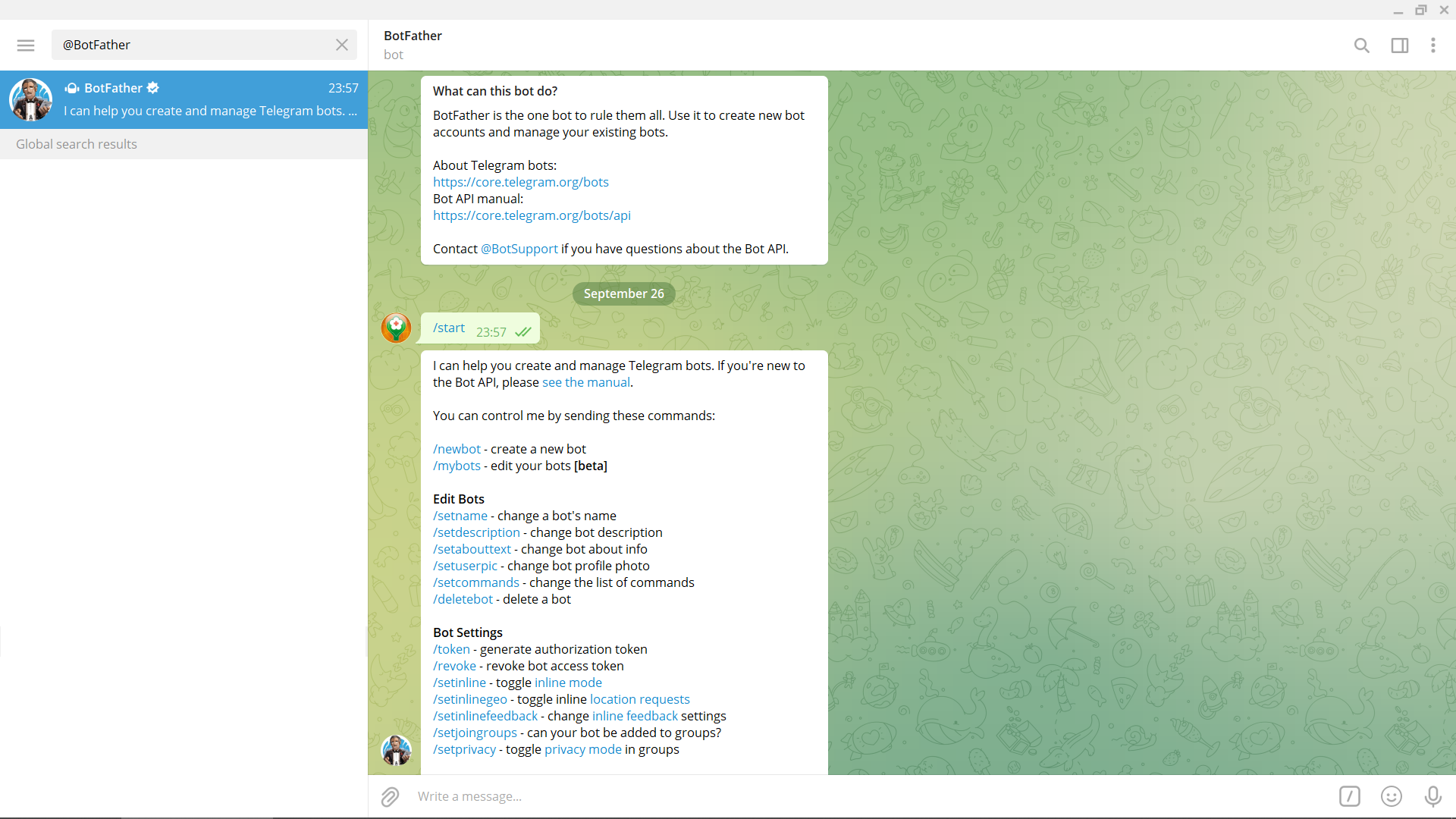
Task: Open BotFather avatar next to message
Action: click(x=396, y=750)
